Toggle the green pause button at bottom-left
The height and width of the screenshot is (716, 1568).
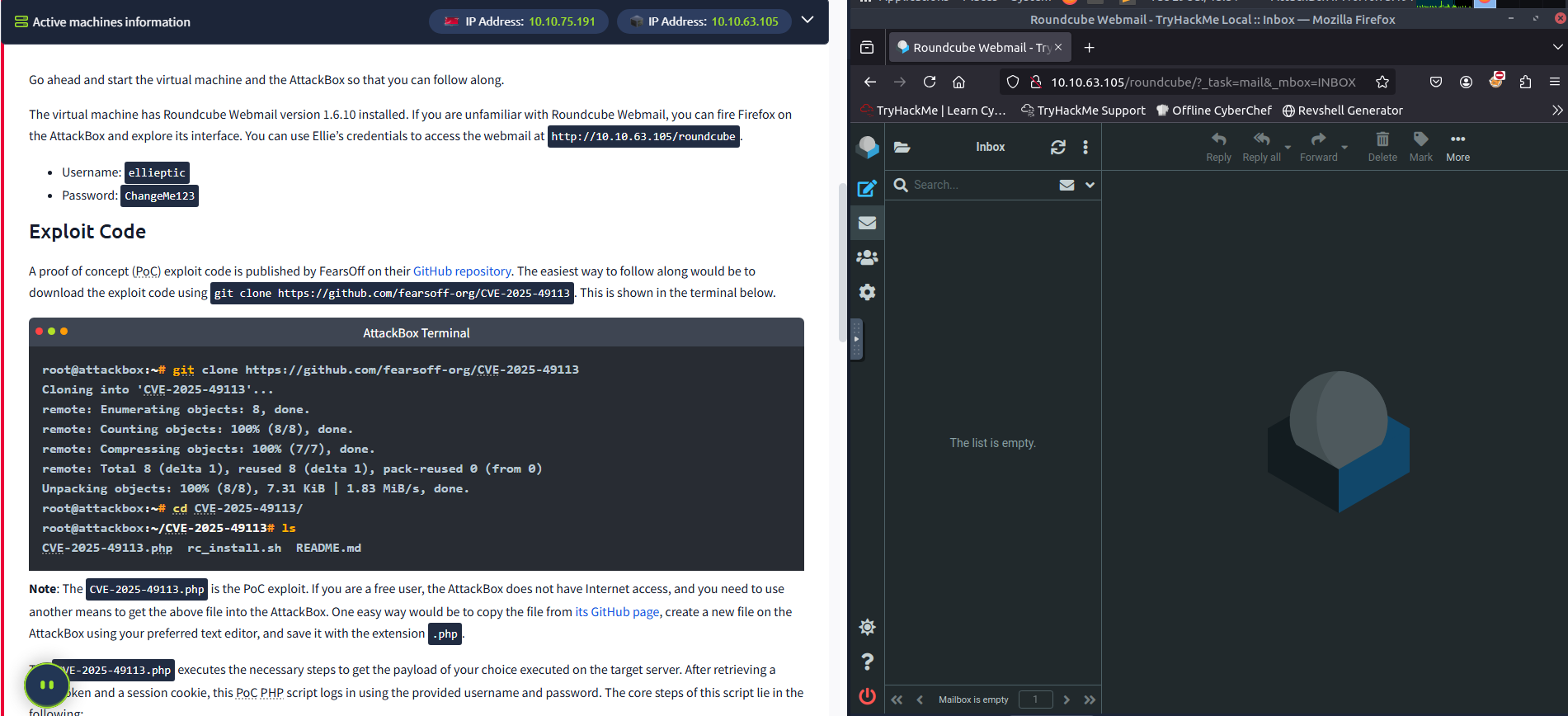pos(47,685)
